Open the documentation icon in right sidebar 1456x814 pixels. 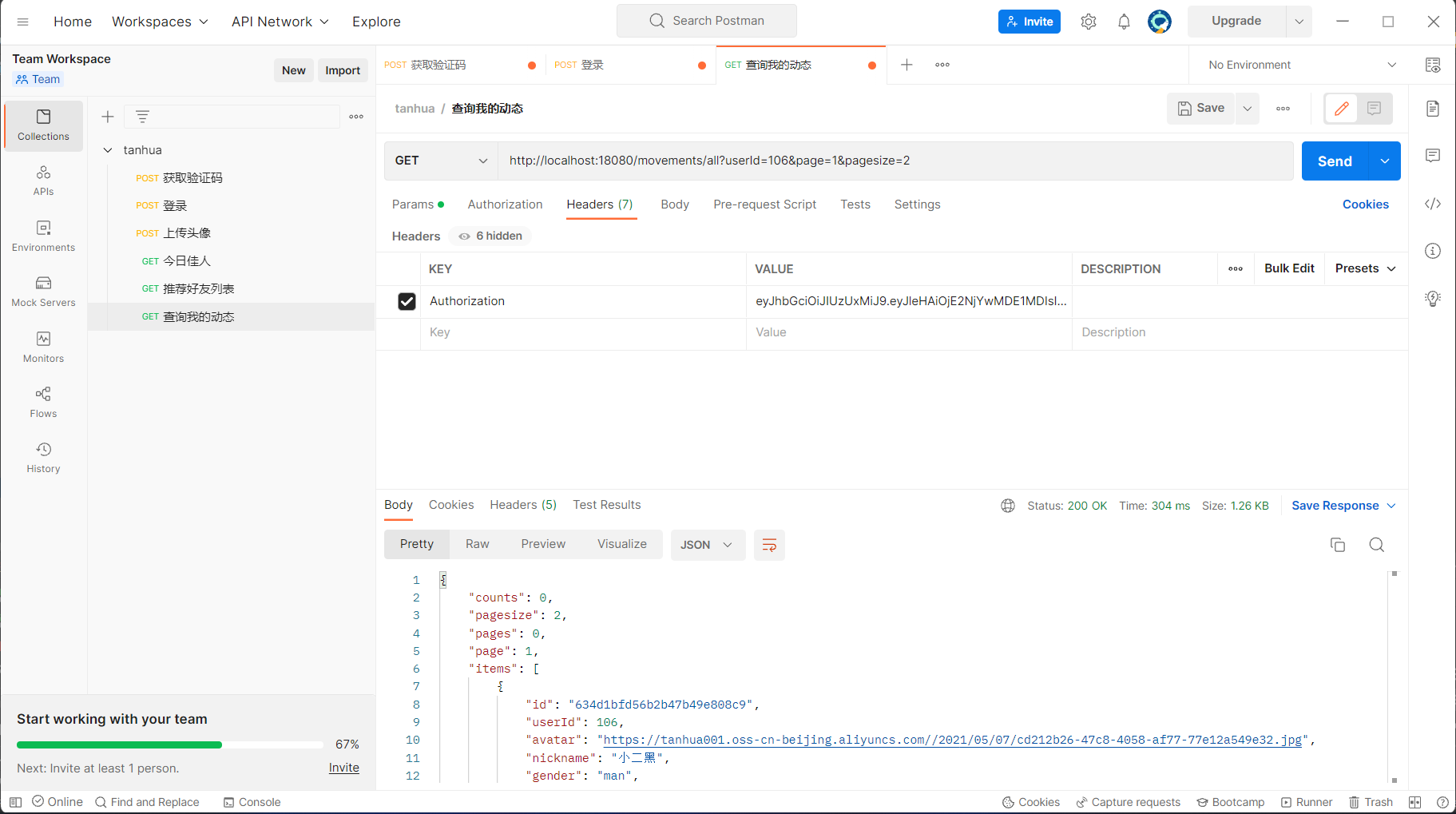1433,109
